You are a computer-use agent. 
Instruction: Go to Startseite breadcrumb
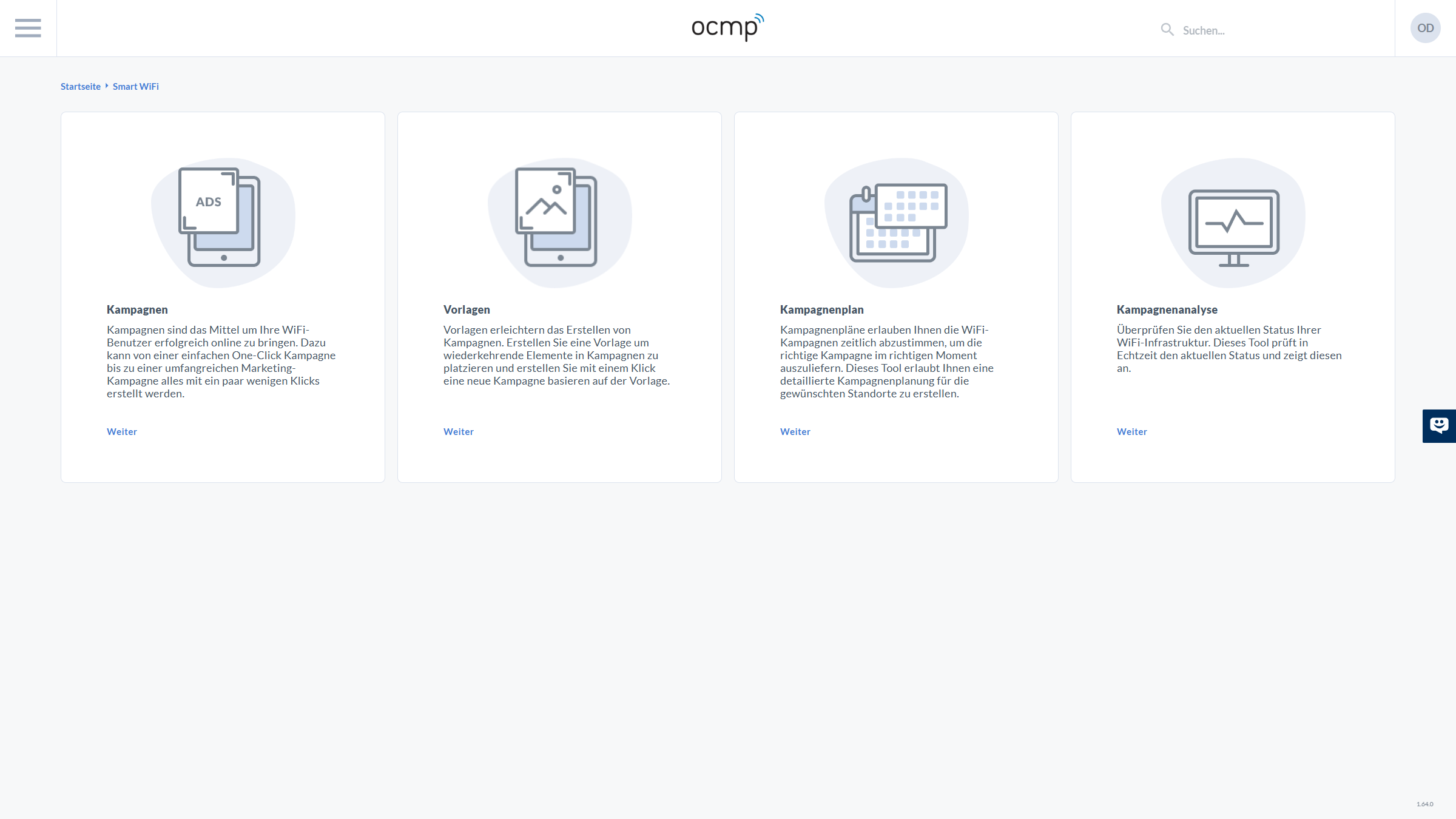click(81, 87)
